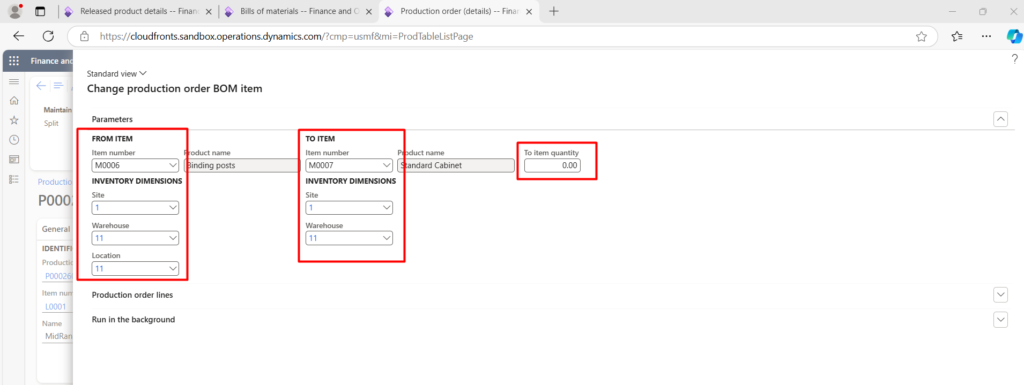The width and height of the screenshot is (1024, 385).
Task: Open the browser tab actions icon
Action: tap(40, 11)
